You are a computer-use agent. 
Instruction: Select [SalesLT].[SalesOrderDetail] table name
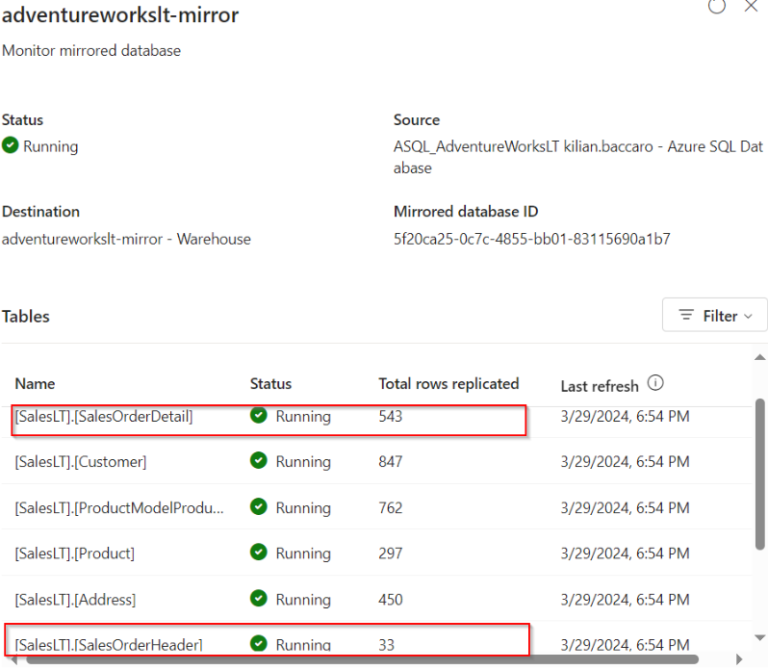(x=104, y=416)
